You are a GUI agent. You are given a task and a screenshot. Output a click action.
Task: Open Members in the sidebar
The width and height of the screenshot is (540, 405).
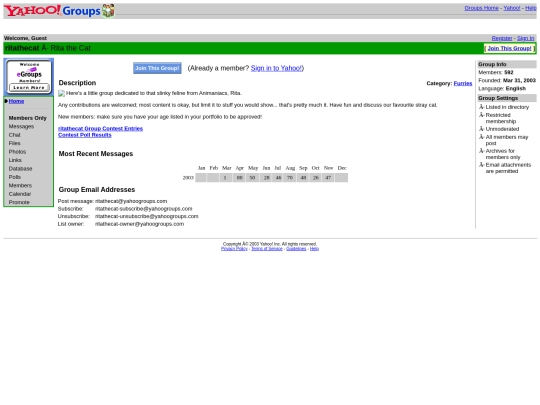20,186
